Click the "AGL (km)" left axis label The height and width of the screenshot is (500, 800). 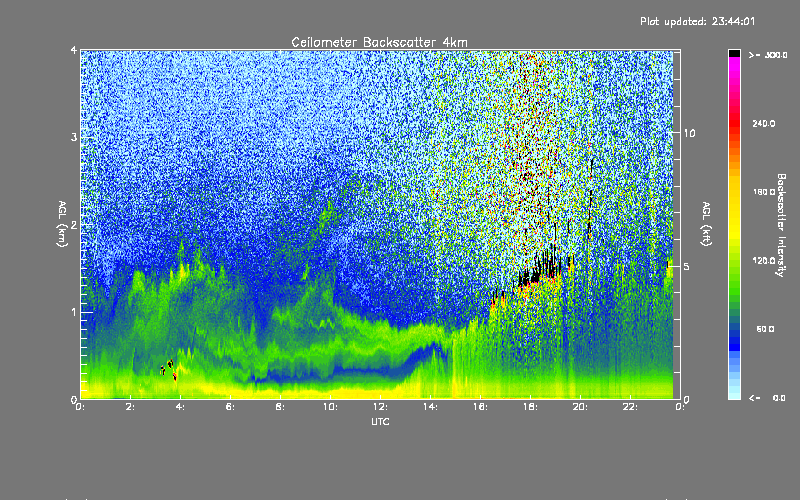pos(62,224)
